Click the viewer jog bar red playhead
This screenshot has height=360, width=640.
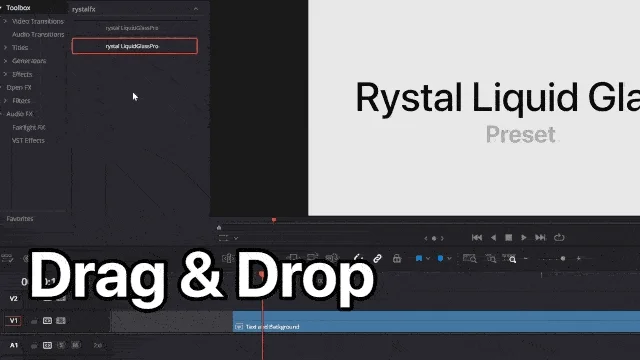point(274,220)
